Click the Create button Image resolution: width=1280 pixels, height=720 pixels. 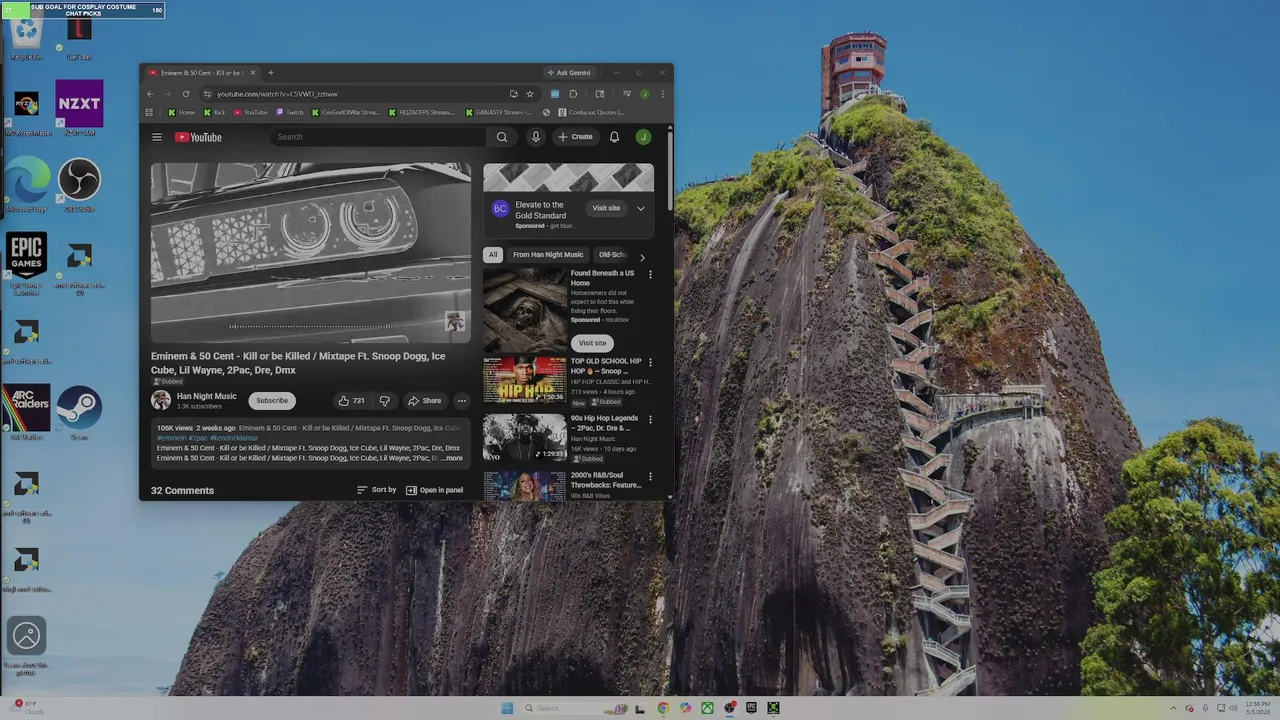coord(576,137)
